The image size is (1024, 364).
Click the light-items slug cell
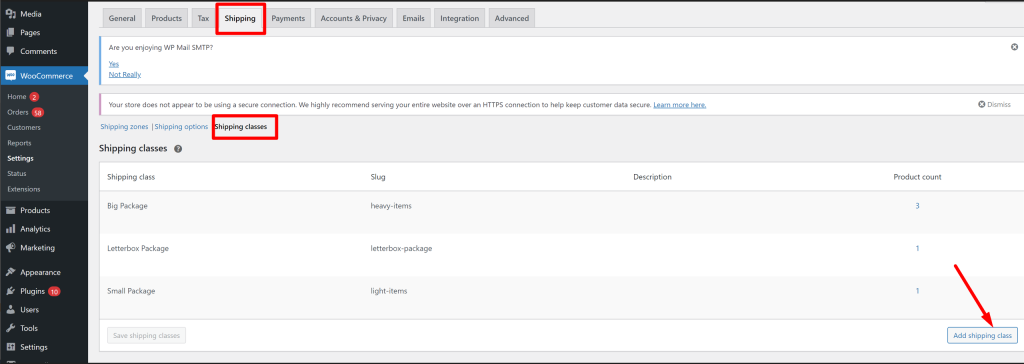[389, 291]
